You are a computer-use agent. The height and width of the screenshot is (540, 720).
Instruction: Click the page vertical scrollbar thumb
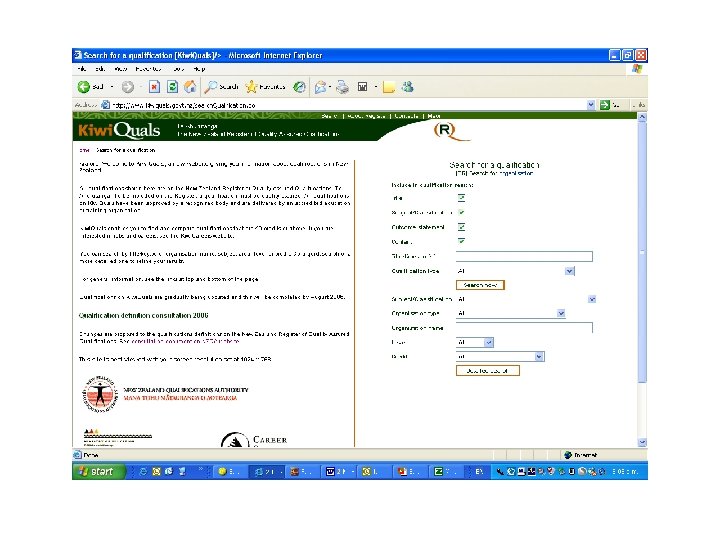642,252
